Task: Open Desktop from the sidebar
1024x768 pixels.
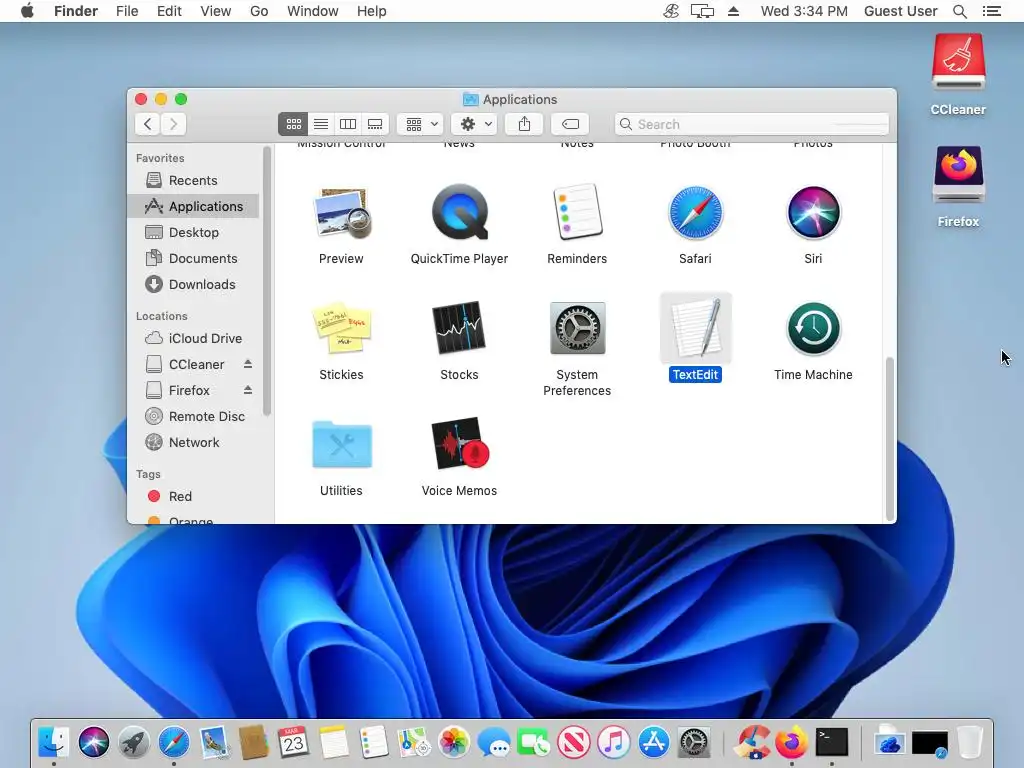Action: coord(194,232)
